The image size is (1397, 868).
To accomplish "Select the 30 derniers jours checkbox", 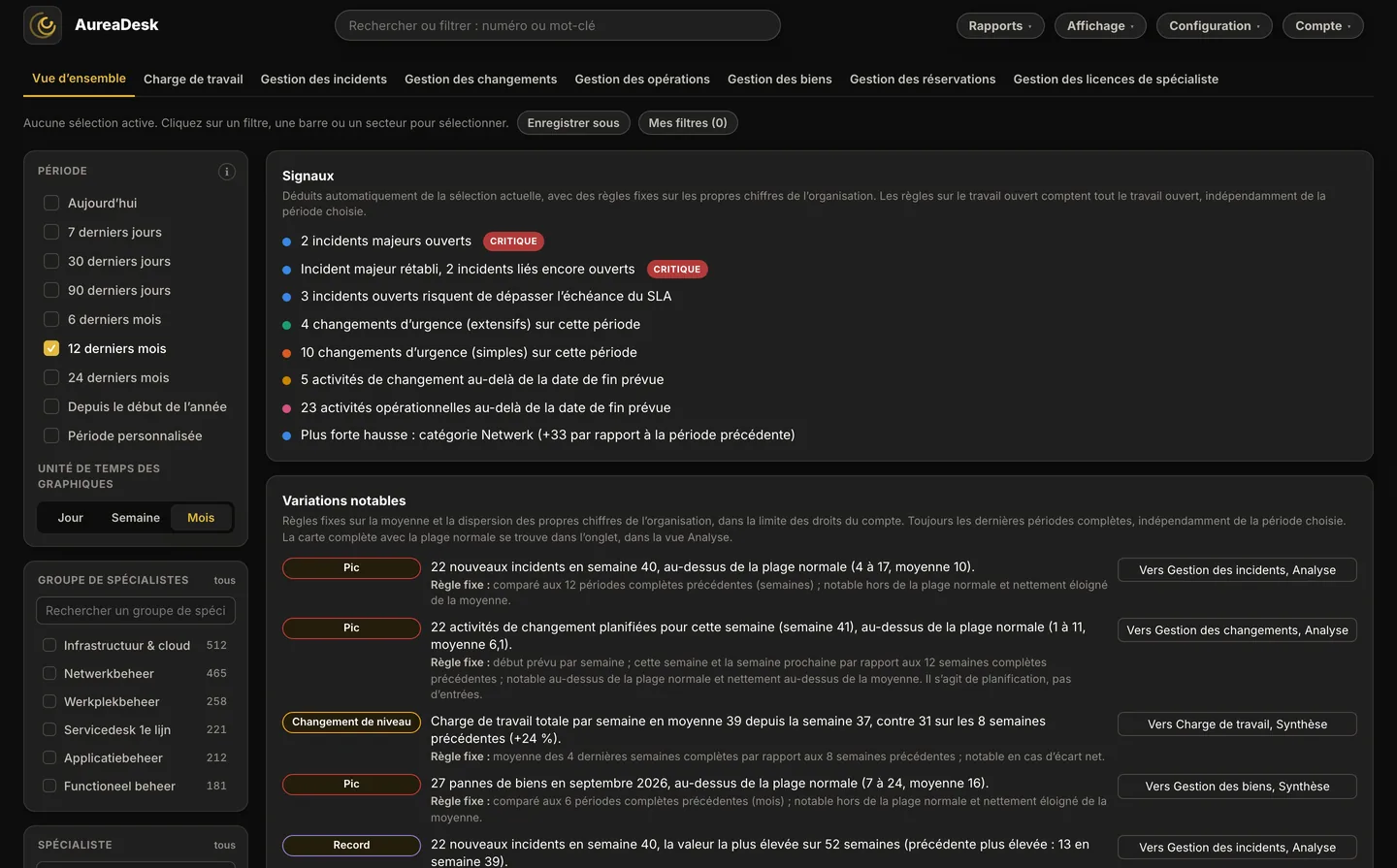I will pos(51,261).
